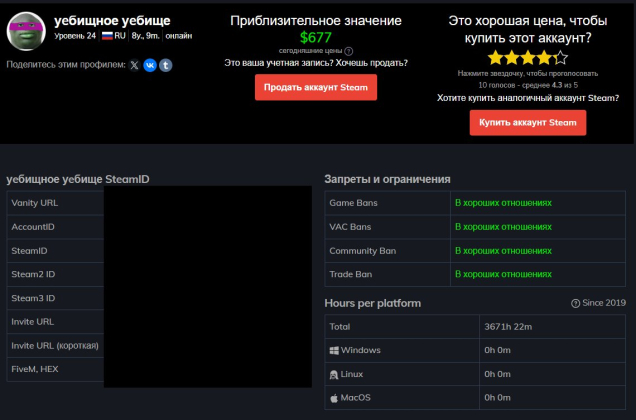
Task: Click the Community Ban status value
Action: (503, 251)
